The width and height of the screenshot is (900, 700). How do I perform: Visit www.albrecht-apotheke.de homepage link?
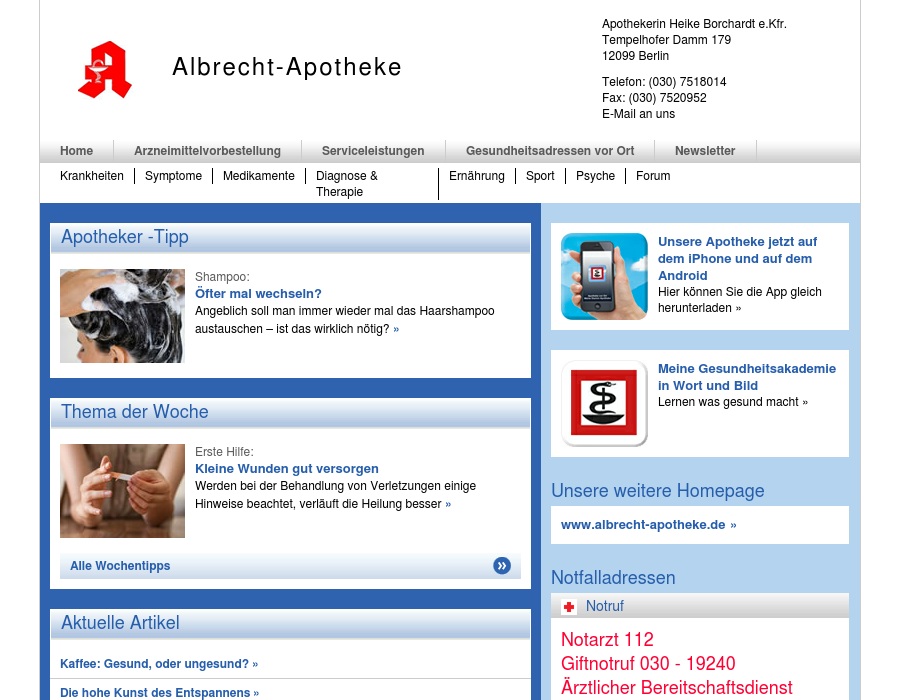tap(643, 525)
